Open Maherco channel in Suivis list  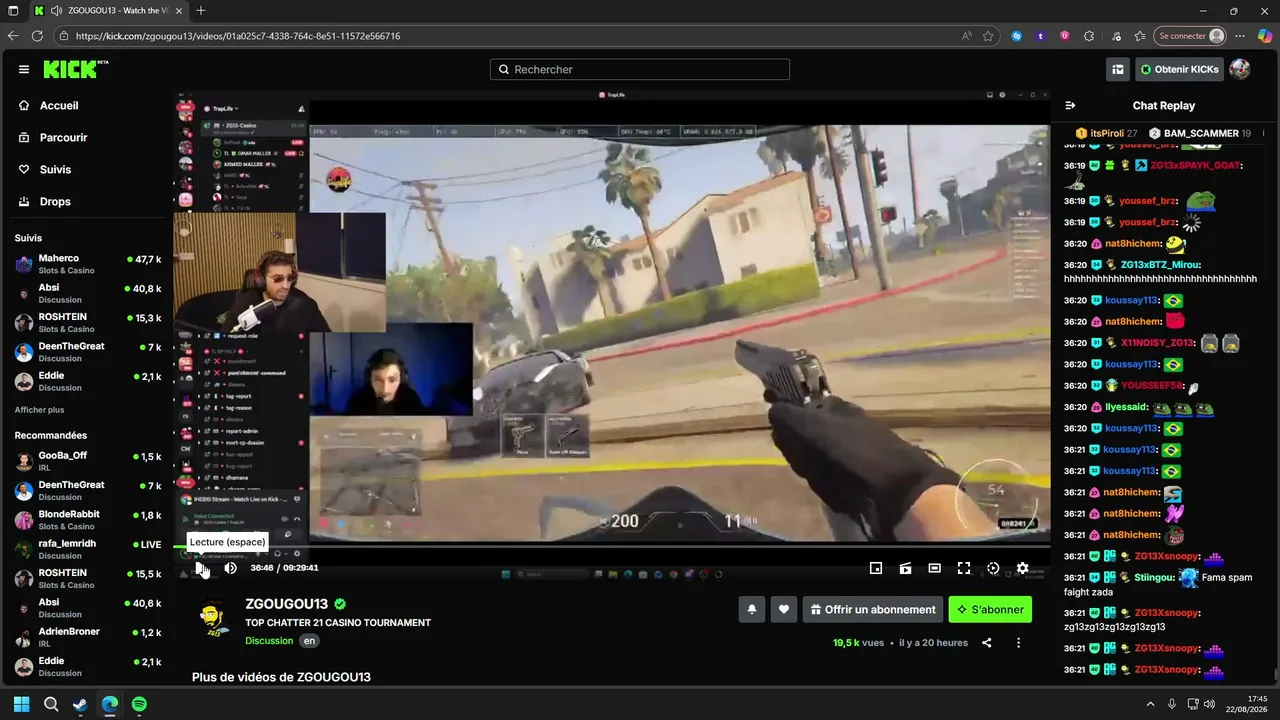[x=88, y=264]
